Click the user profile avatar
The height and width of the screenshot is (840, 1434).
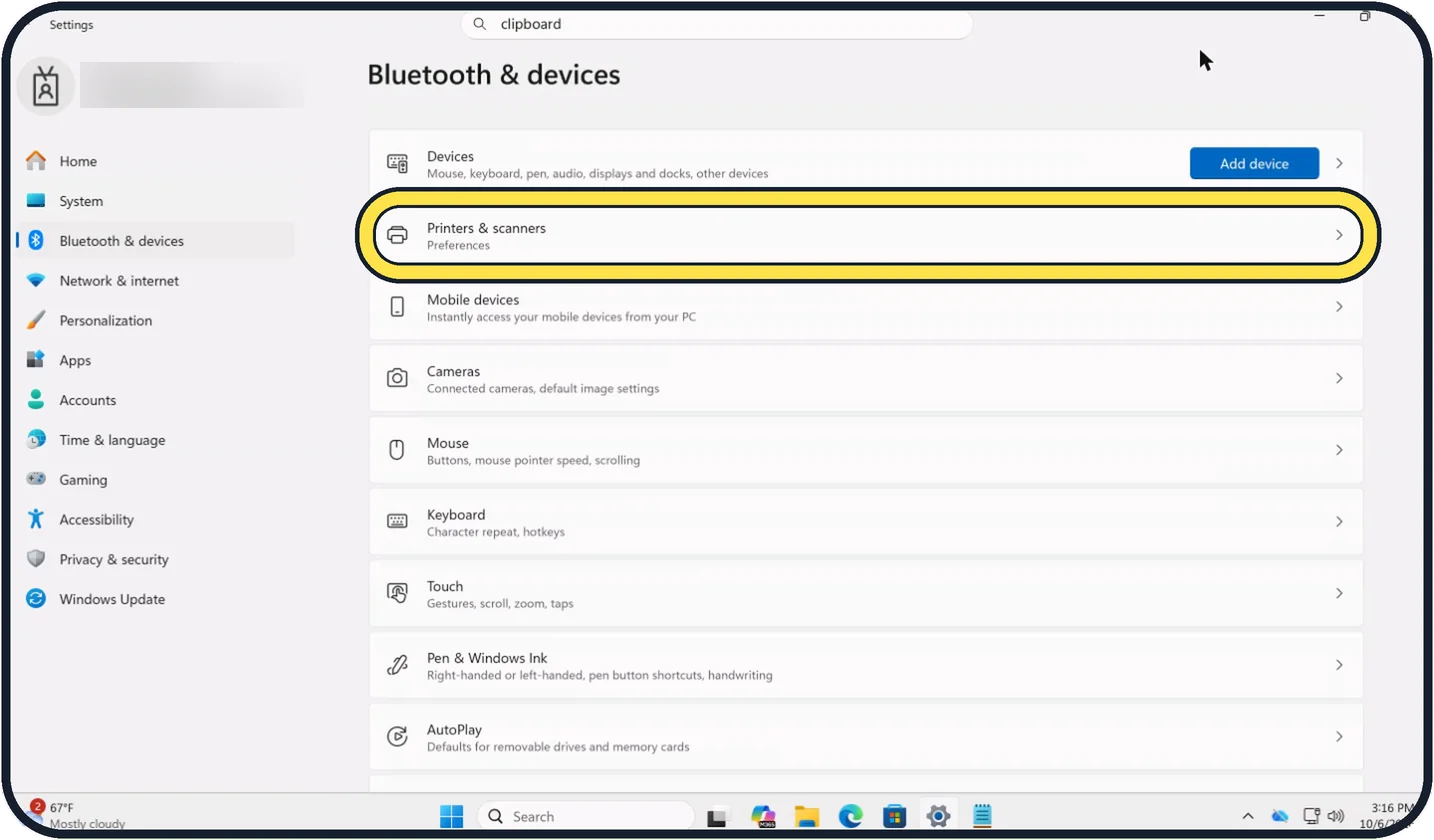[x=45, y=87]
